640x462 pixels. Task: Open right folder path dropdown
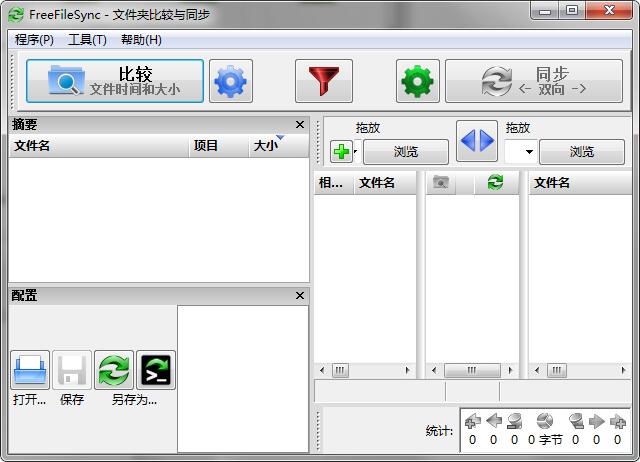click(529, 152)
